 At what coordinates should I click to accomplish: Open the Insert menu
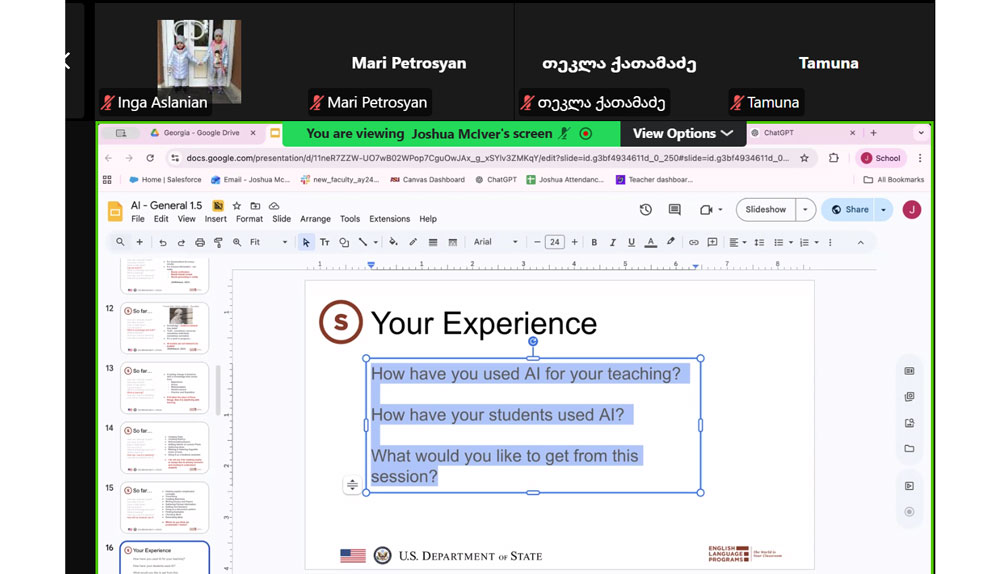(x=215, y=219)
